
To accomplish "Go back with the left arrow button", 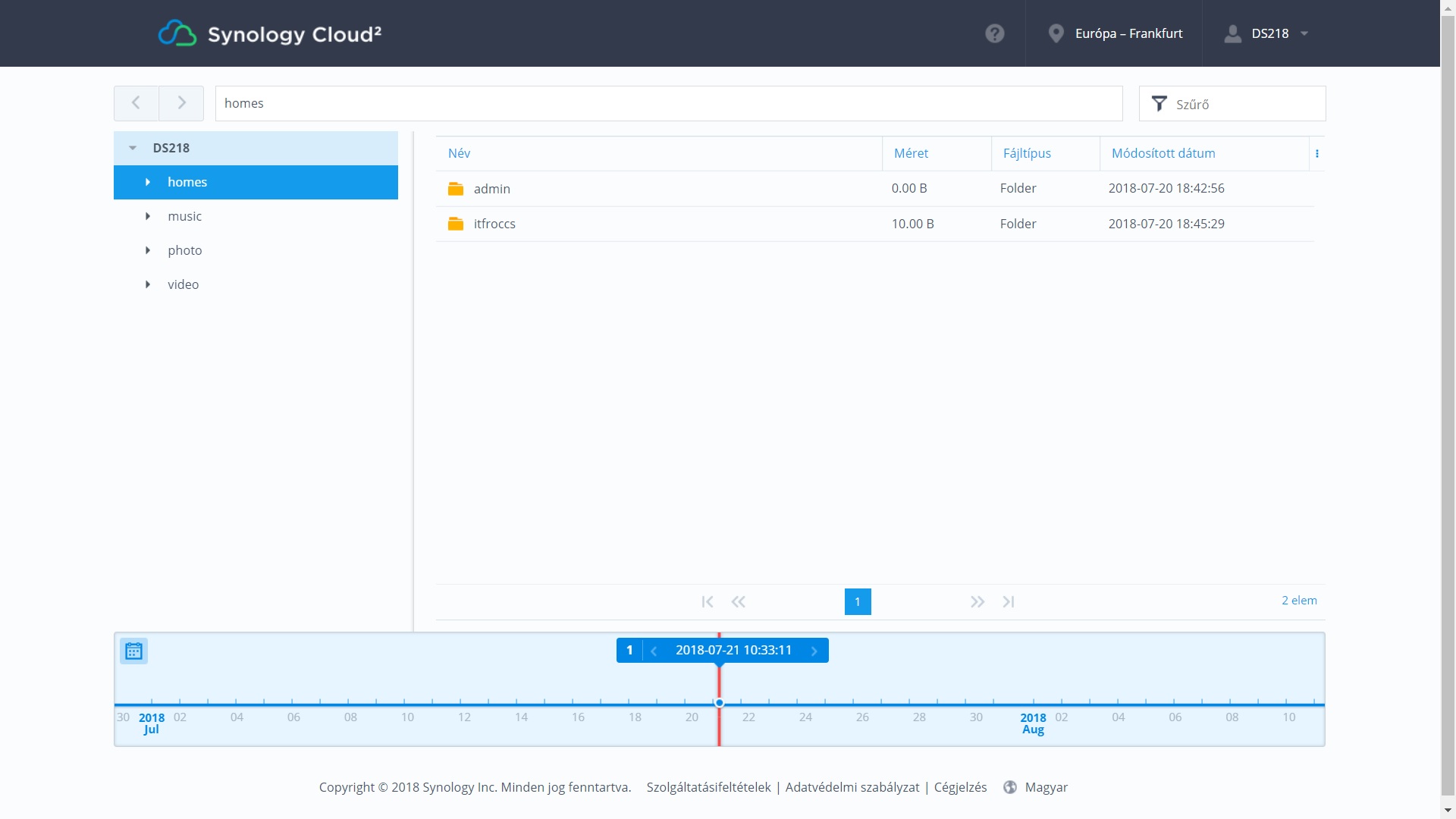I will pyautogui.click(x=136, y=103).
